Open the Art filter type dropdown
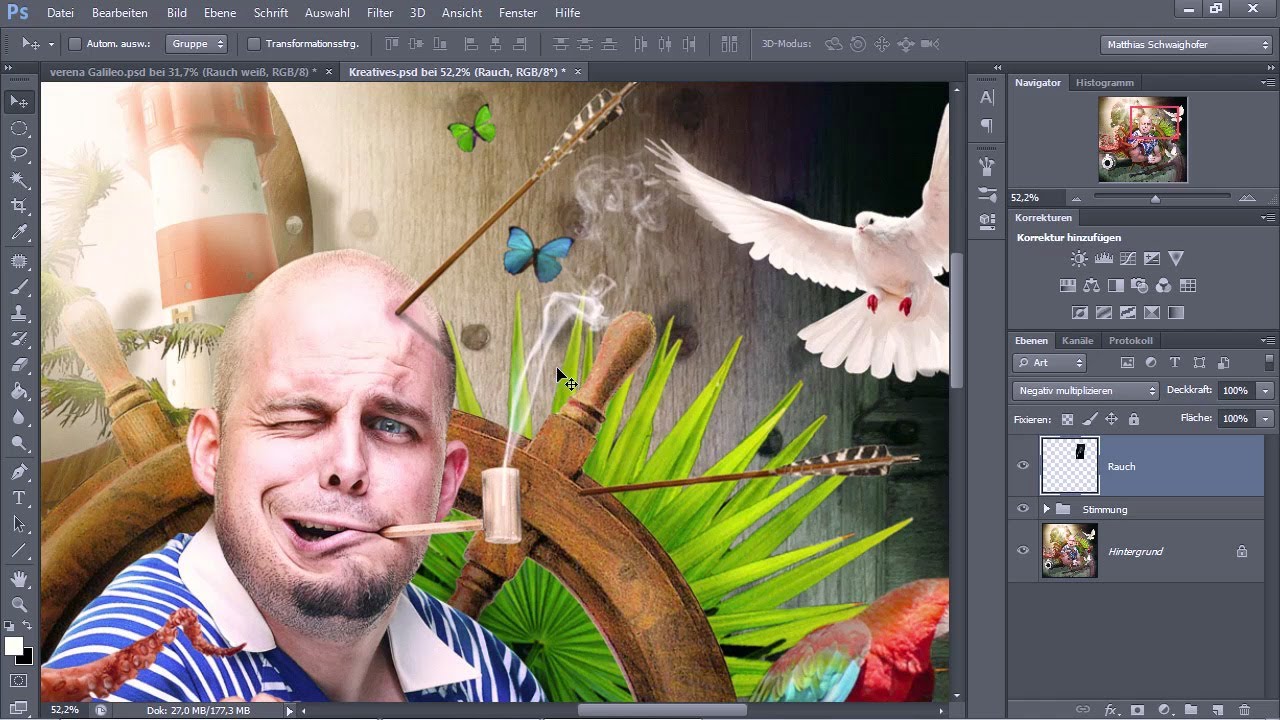This screenshot has width=1280, height=720. pyautogui.click(x=1049, y=363)
